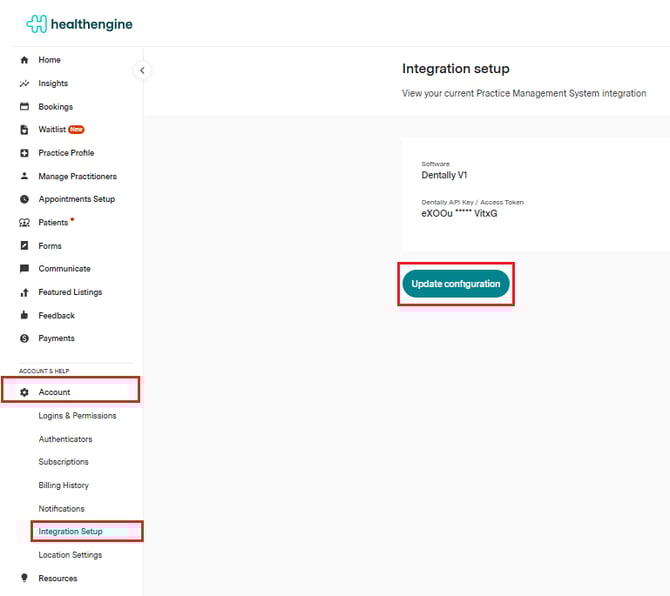Image resolution: width=670 pixels, height=596 pixels.
Task: Click the Healthengine logo
Action: (79, 24)
